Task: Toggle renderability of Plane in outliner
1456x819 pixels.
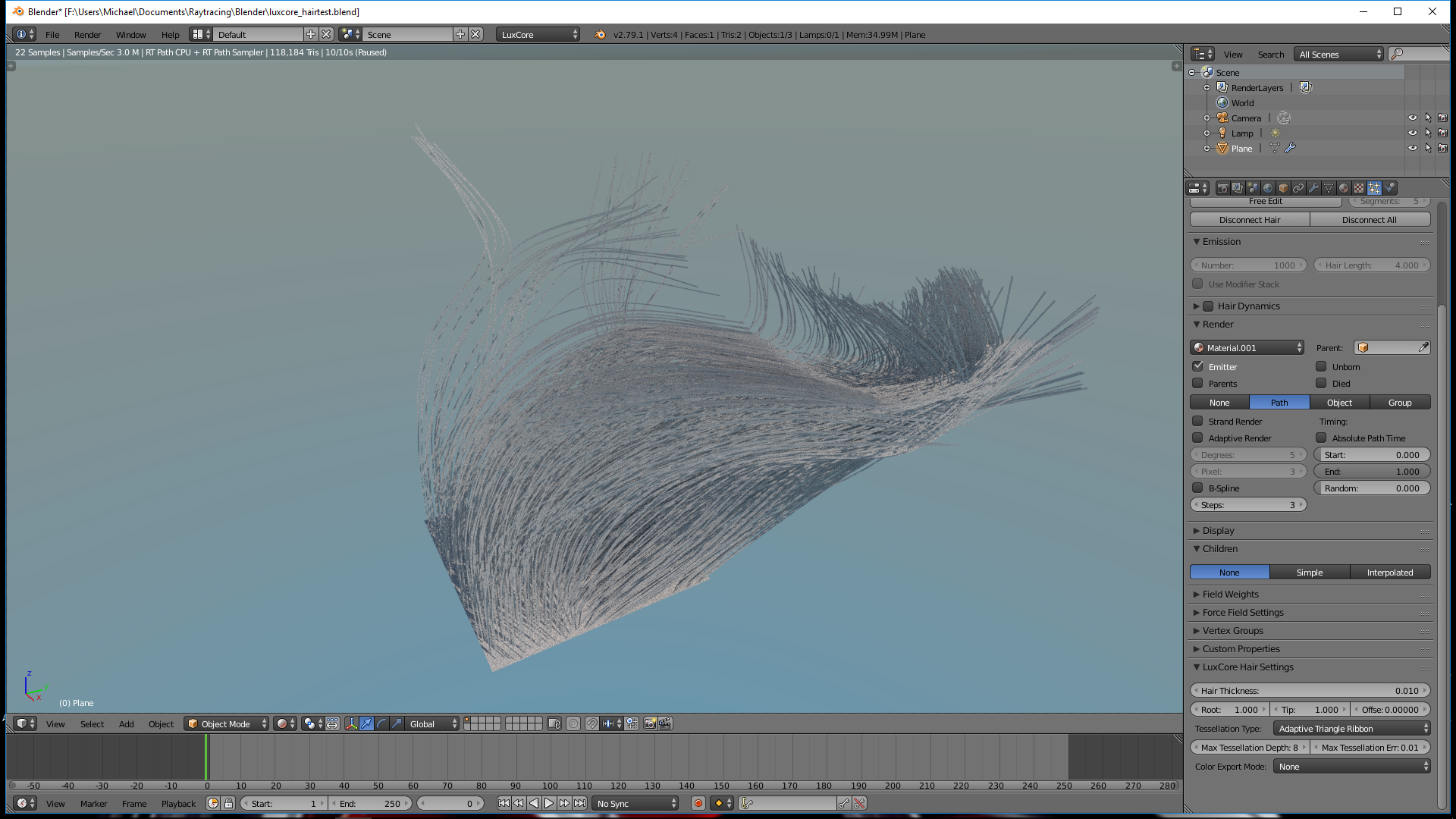Action: [1442, 148]
